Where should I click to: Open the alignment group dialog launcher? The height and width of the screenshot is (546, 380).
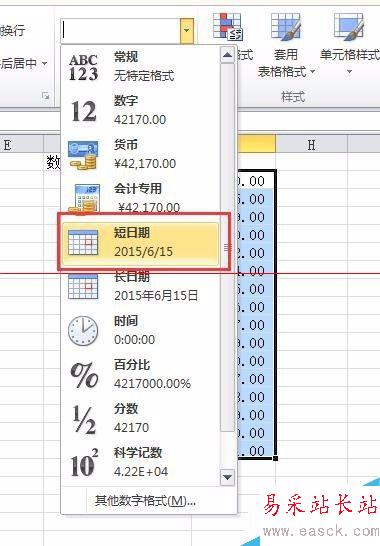[x=45, y=96]
